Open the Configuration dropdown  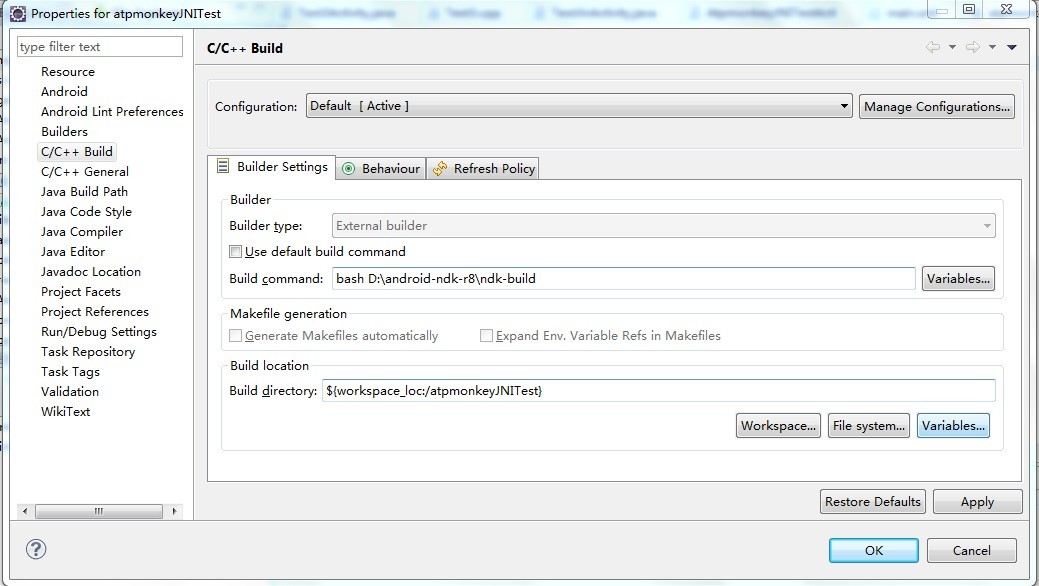coord(579,106)
